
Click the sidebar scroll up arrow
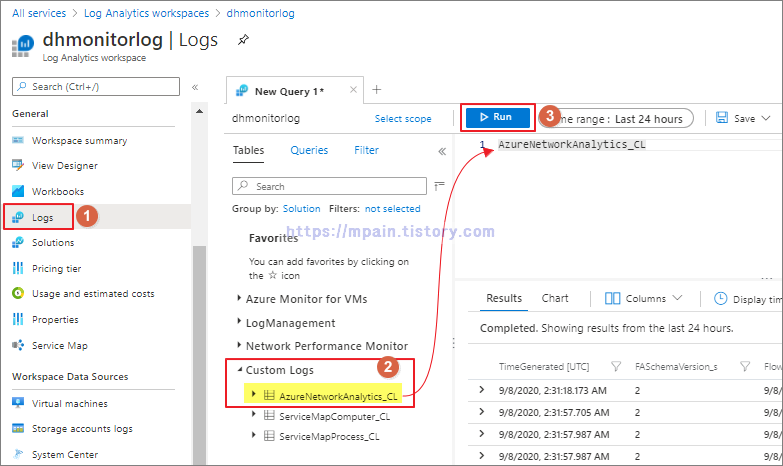click(199, 111)
